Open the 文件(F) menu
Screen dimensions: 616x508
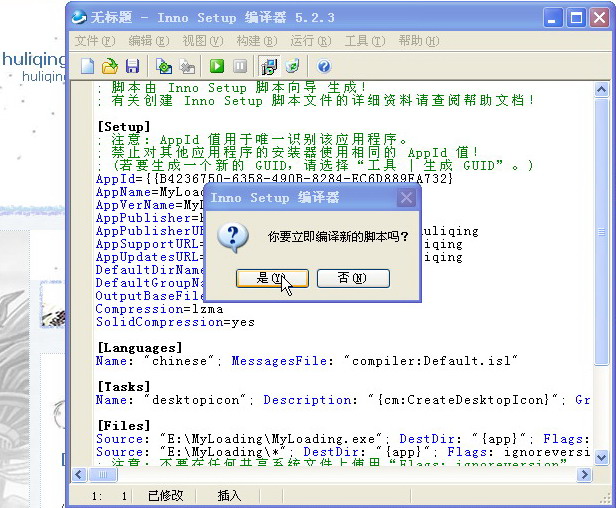pyautogui.click(x=95, y=40)
